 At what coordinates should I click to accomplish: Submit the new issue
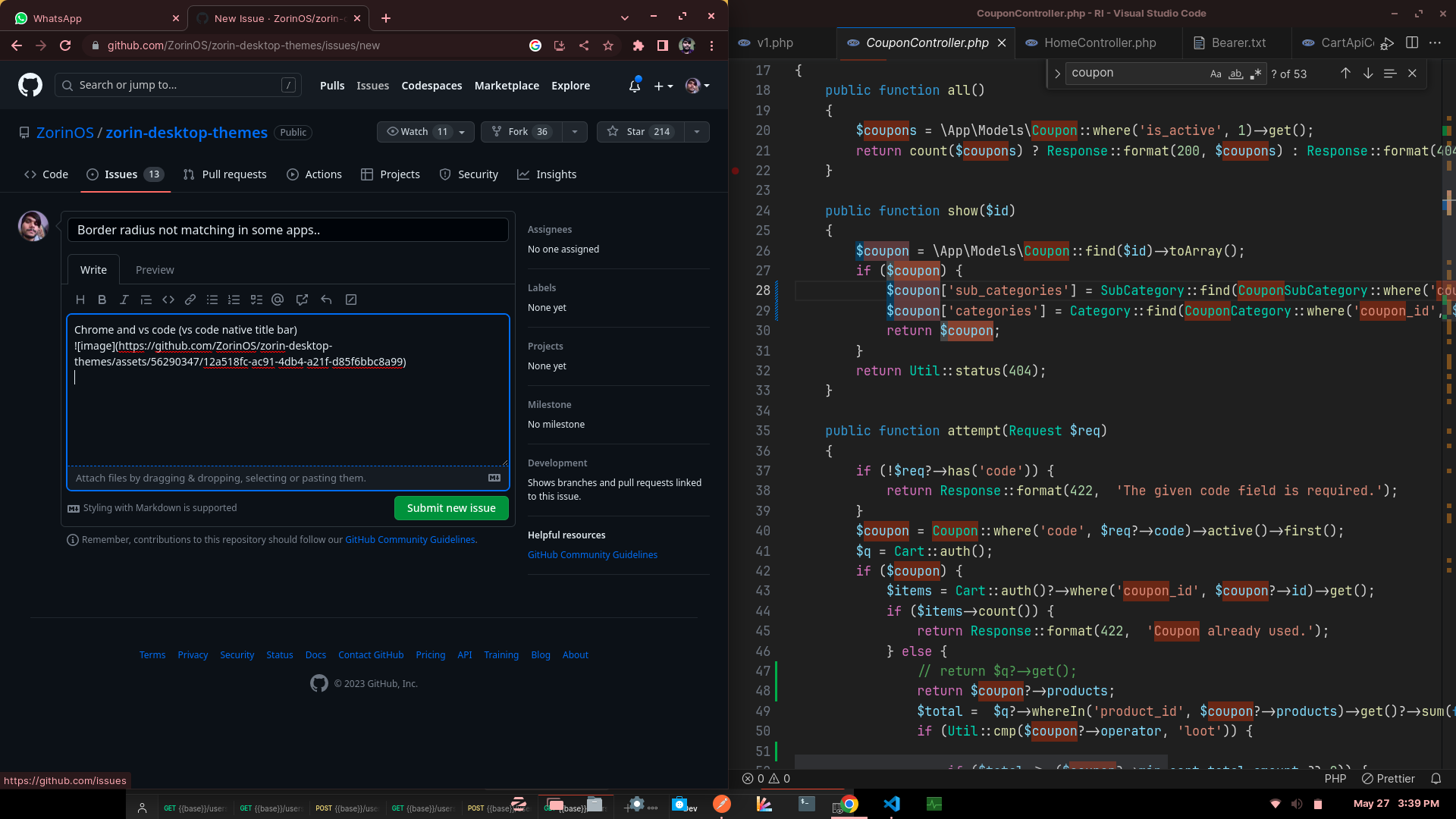(x=451, y=507)
